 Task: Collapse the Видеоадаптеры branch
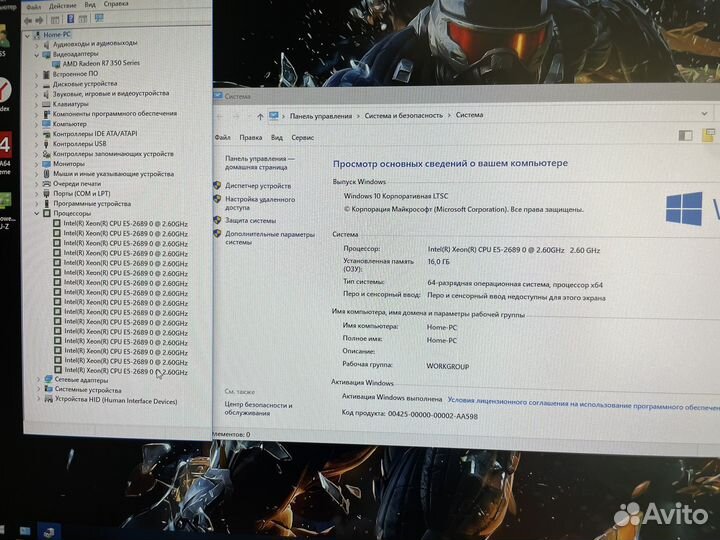[x=36, y=55]
